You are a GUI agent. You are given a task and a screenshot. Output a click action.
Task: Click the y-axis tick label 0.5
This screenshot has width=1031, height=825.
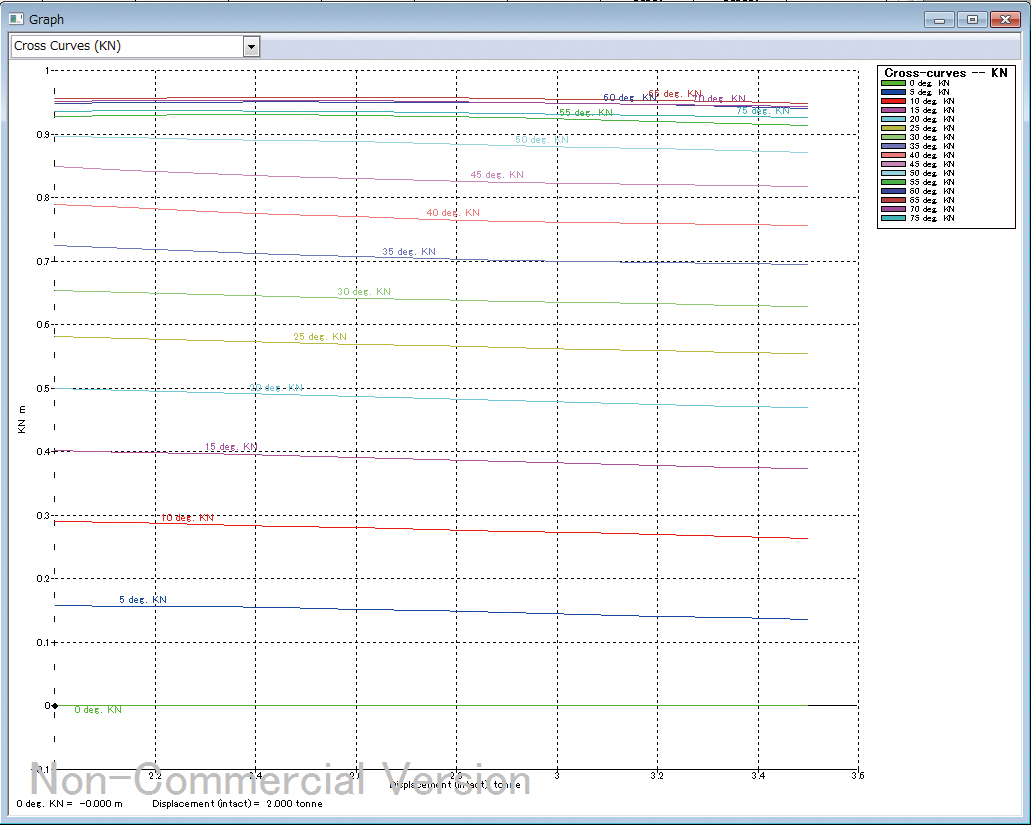coord(43,389)
